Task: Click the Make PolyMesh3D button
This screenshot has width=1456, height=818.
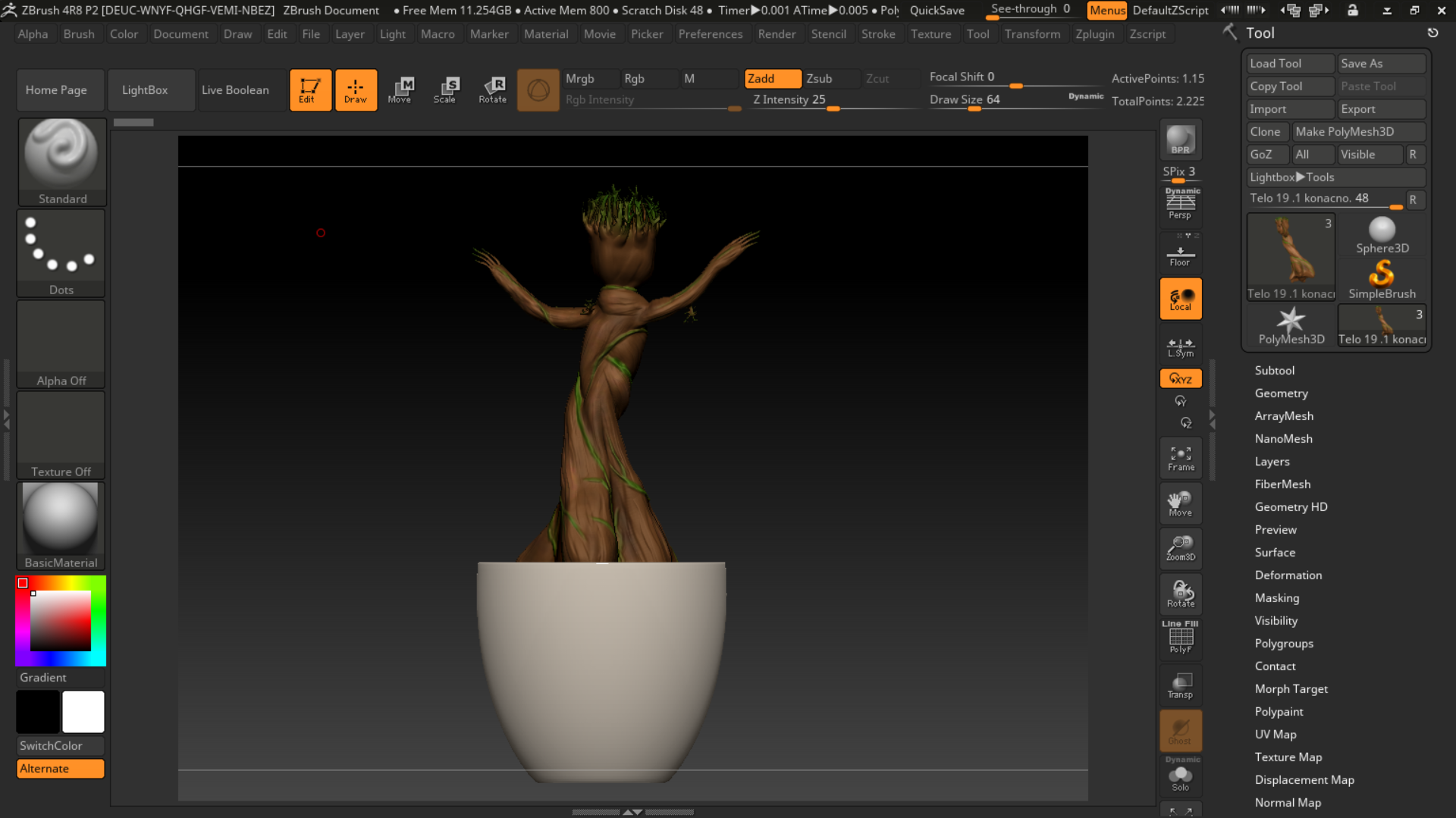Action: pyautogui.click(x=1359, y=132)
